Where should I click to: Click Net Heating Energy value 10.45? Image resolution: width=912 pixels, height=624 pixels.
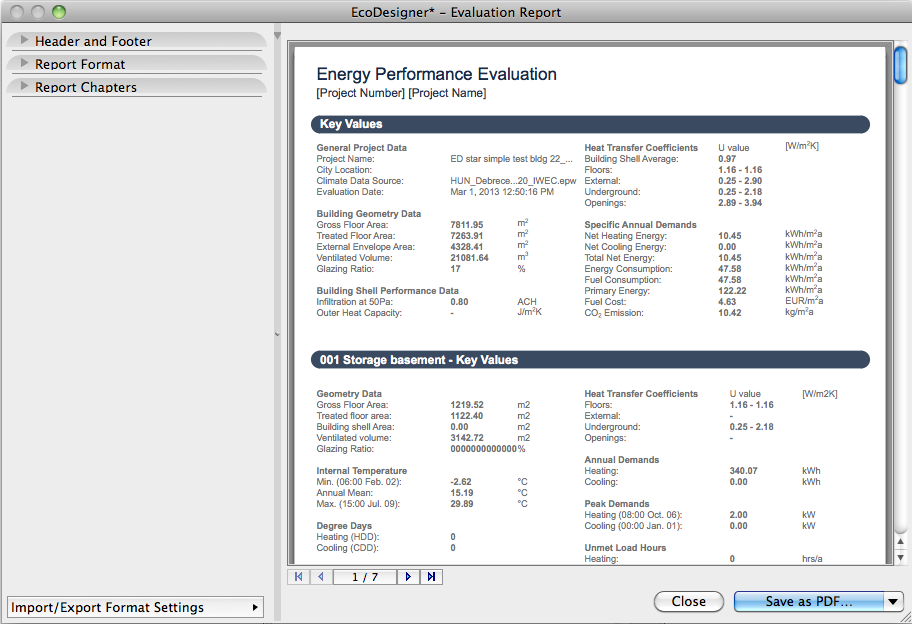click(x=730, y=236)
